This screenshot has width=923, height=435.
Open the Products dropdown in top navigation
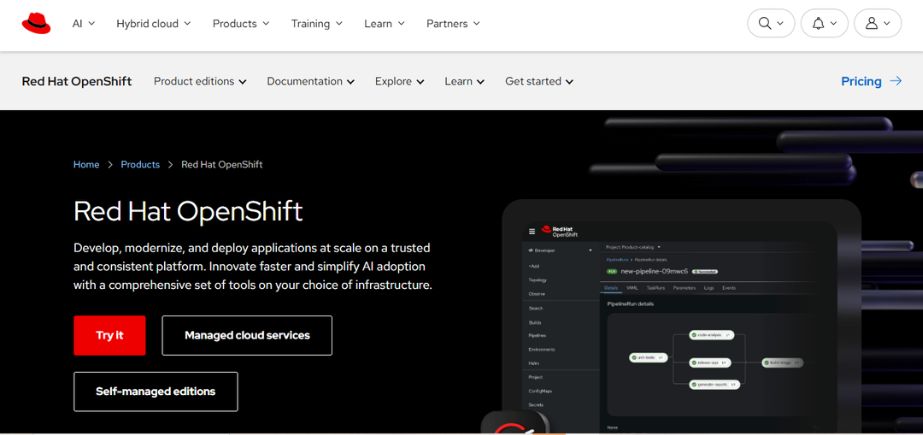point(241,23)
